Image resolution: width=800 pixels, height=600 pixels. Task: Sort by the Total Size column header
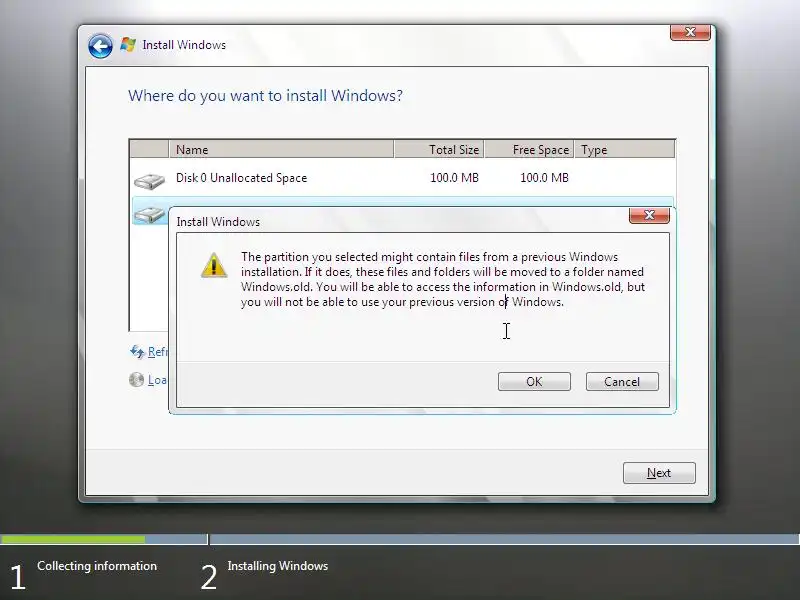439,149
